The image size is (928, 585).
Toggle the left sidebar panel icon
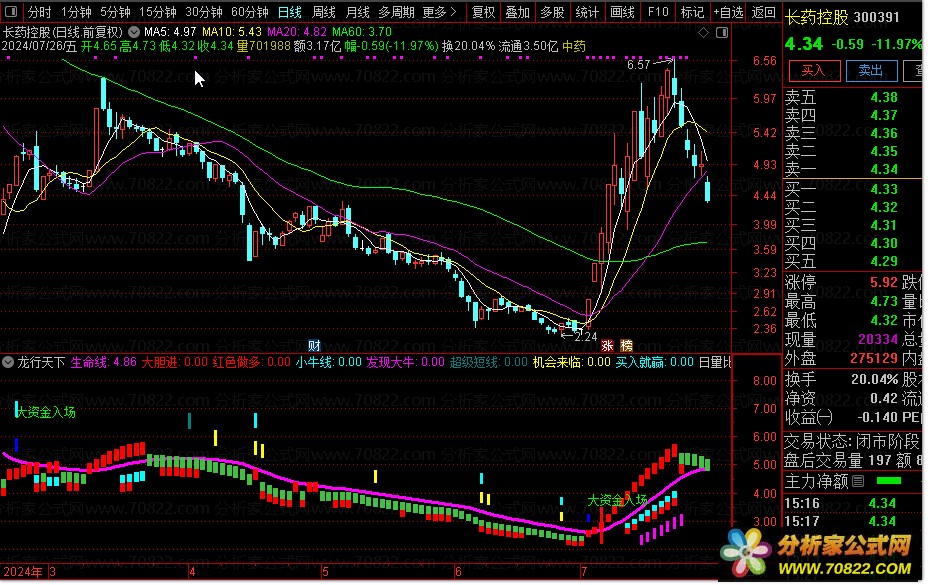click(x=11, y=12)
